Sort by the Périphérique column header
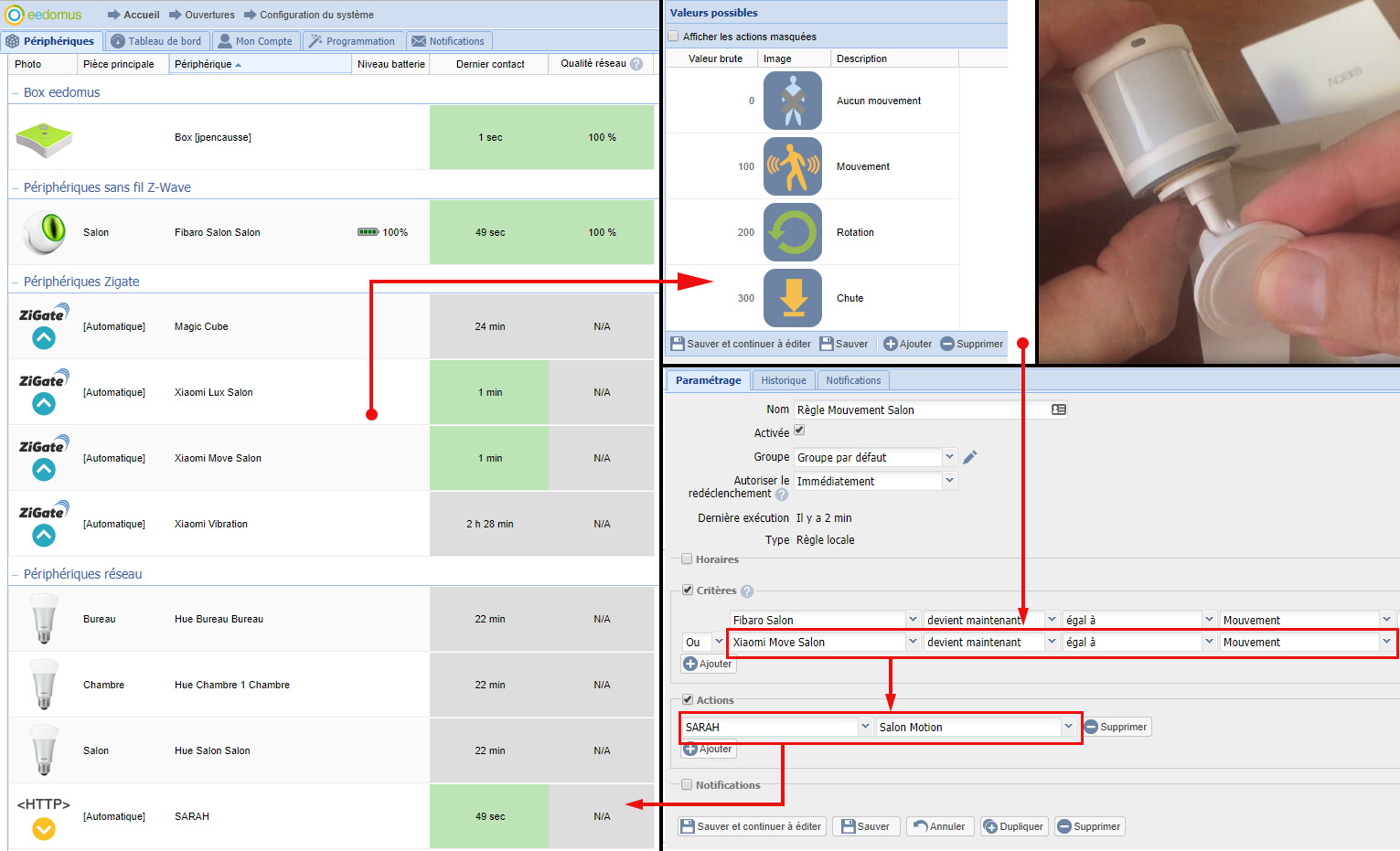 tap(208, 64)
